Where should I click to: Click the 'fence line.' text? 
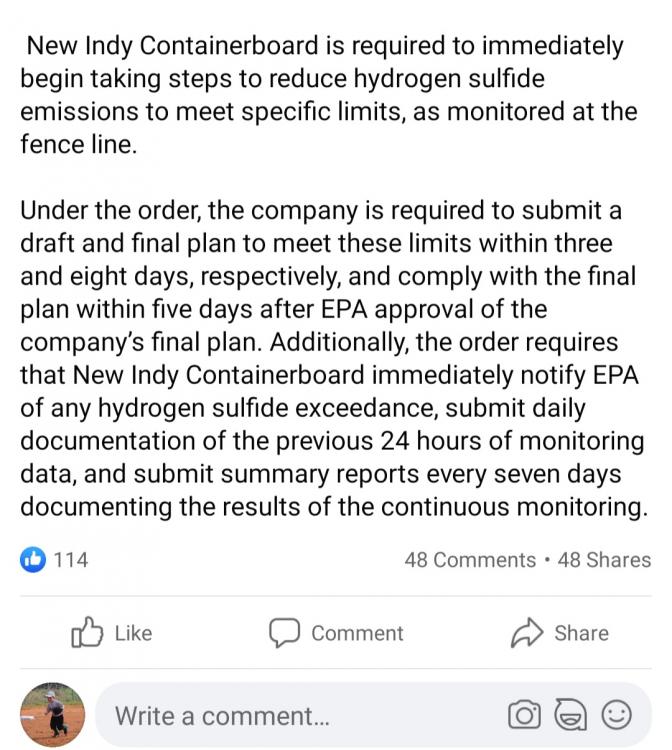(77, 144)
